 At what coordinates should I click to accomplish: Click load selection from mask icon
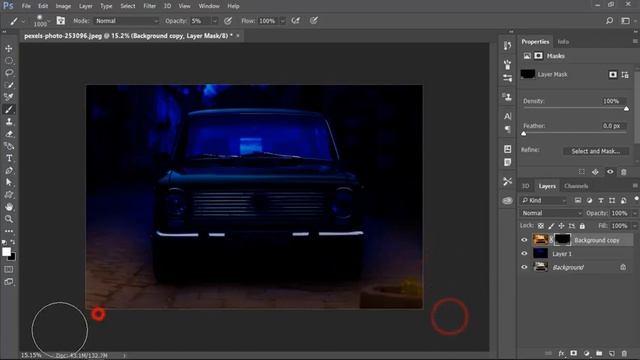click(x=582, y=172)
